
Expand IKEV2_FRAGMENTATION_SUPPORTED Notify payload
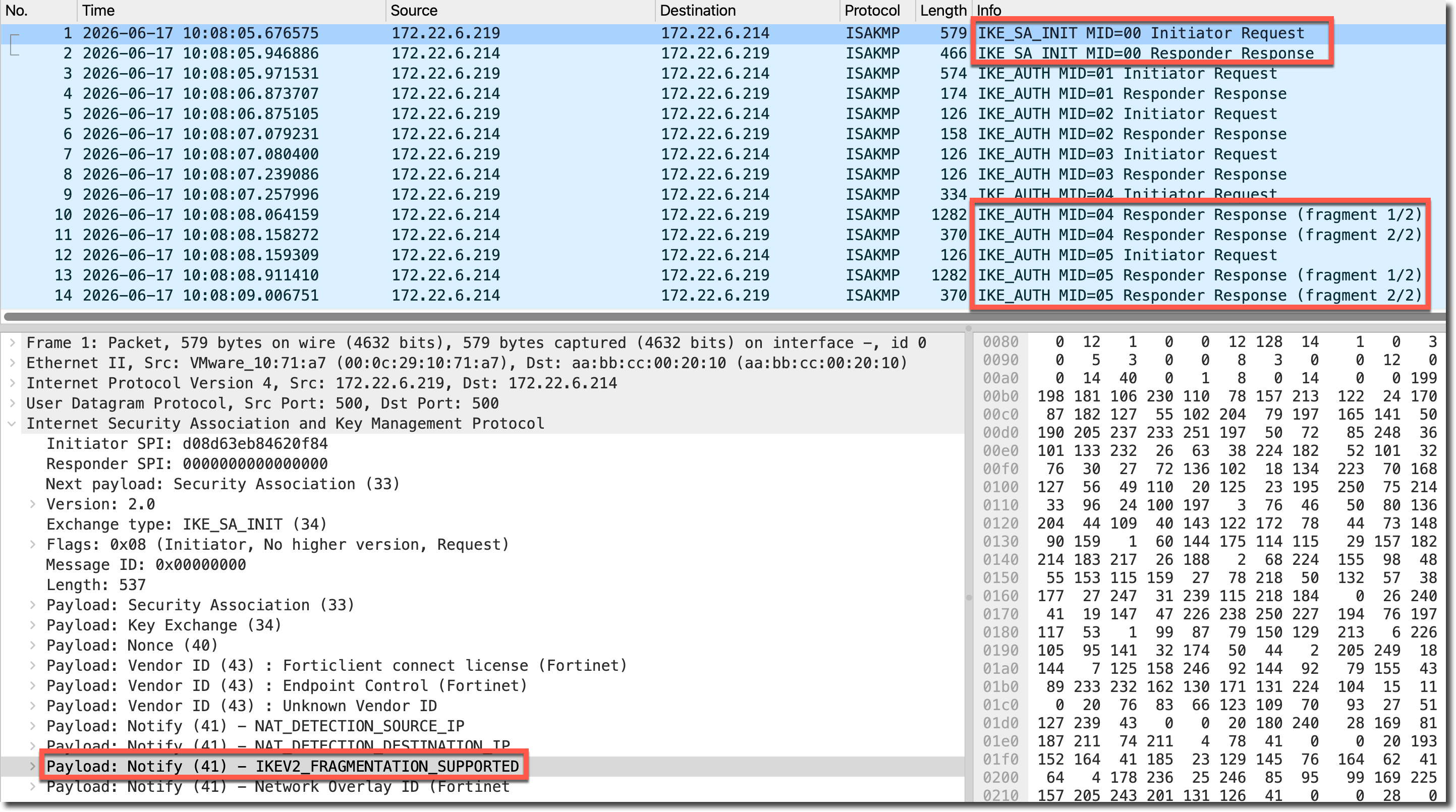coord(33,766)
